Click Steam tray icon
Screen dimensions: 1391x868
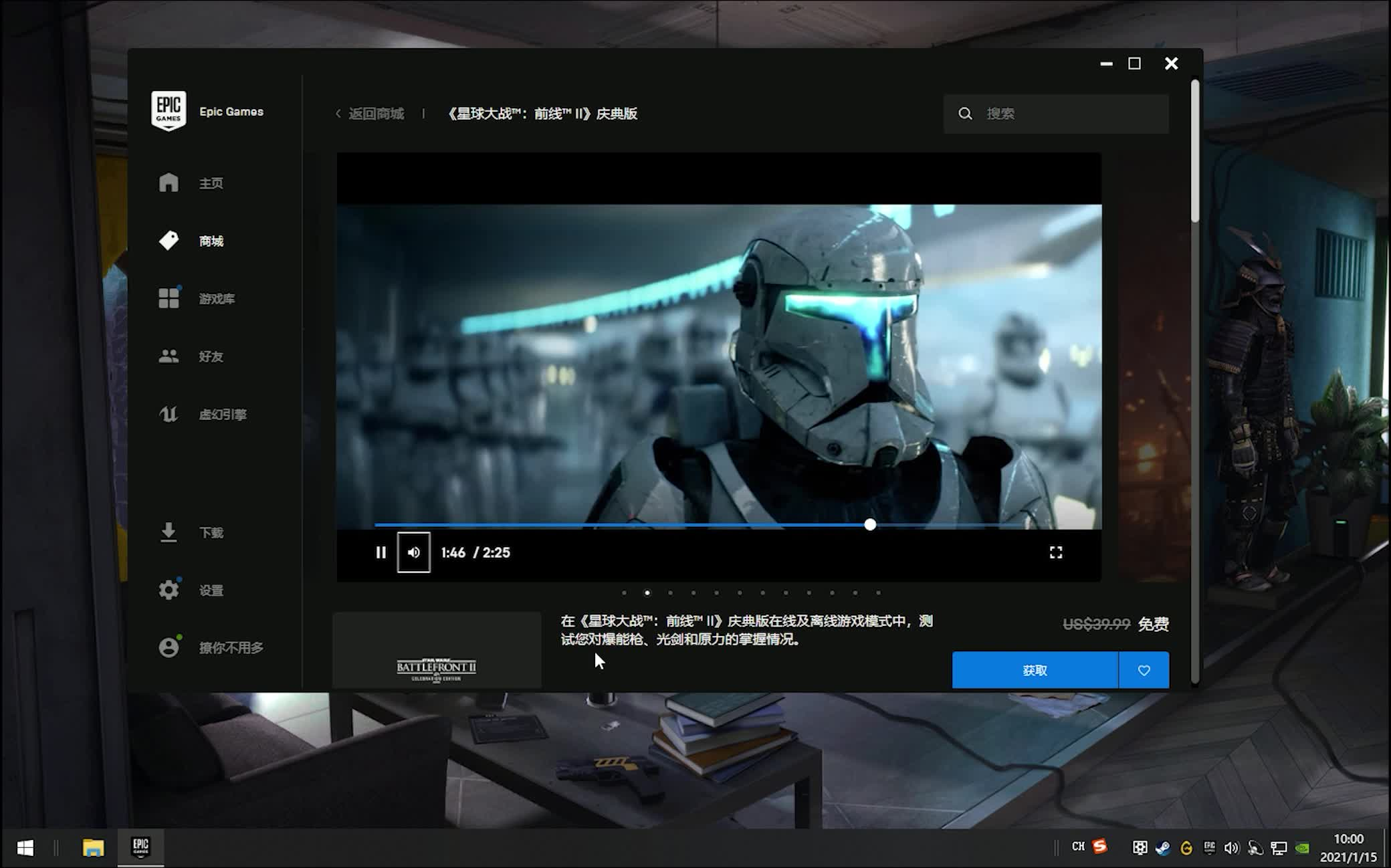1163,848
